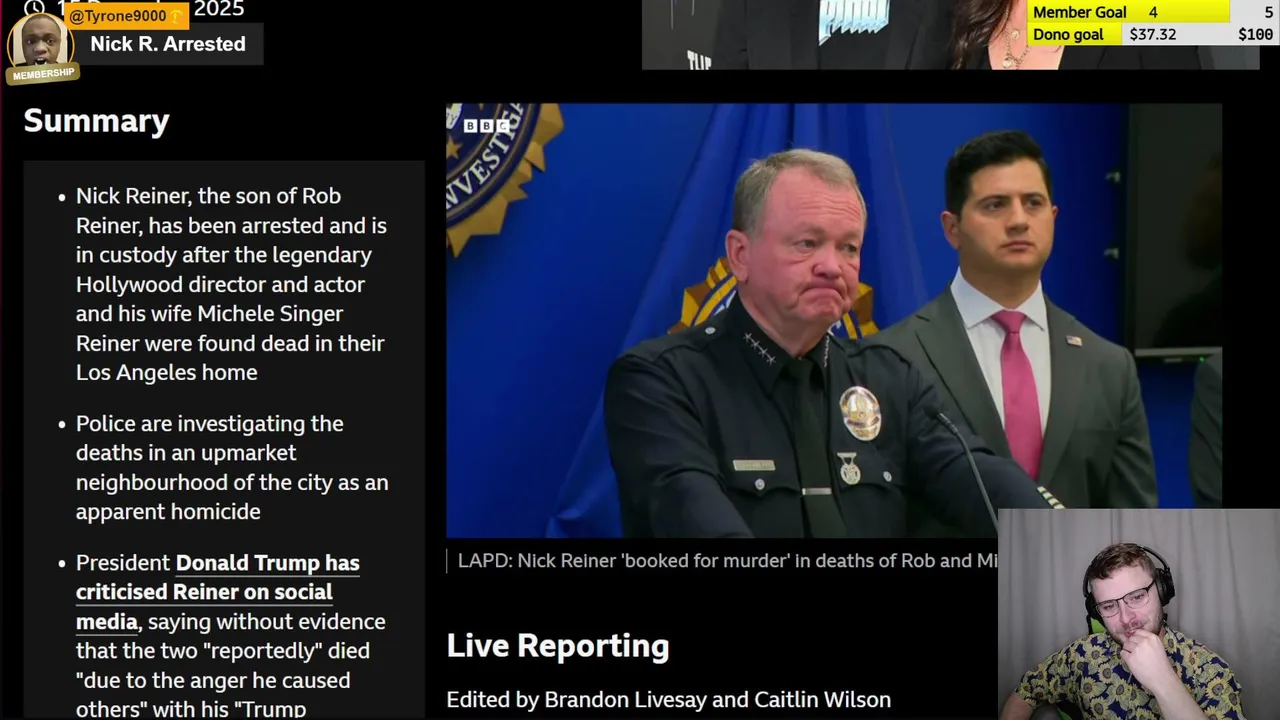Click the Live Reporting heading
Viewport: 1280px width, 720px height.
(558, 646)
